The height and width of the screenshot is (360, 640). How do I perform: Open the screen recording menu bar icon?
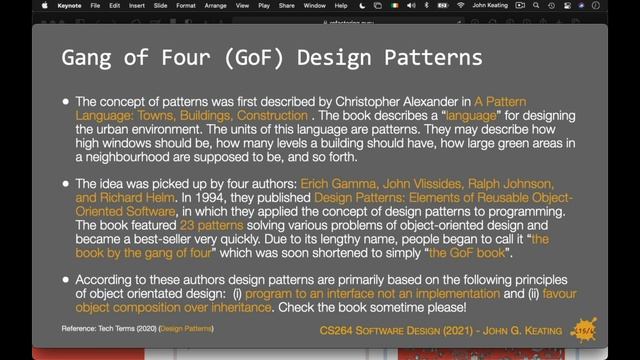pyautogui.click(x=520, y=6)
